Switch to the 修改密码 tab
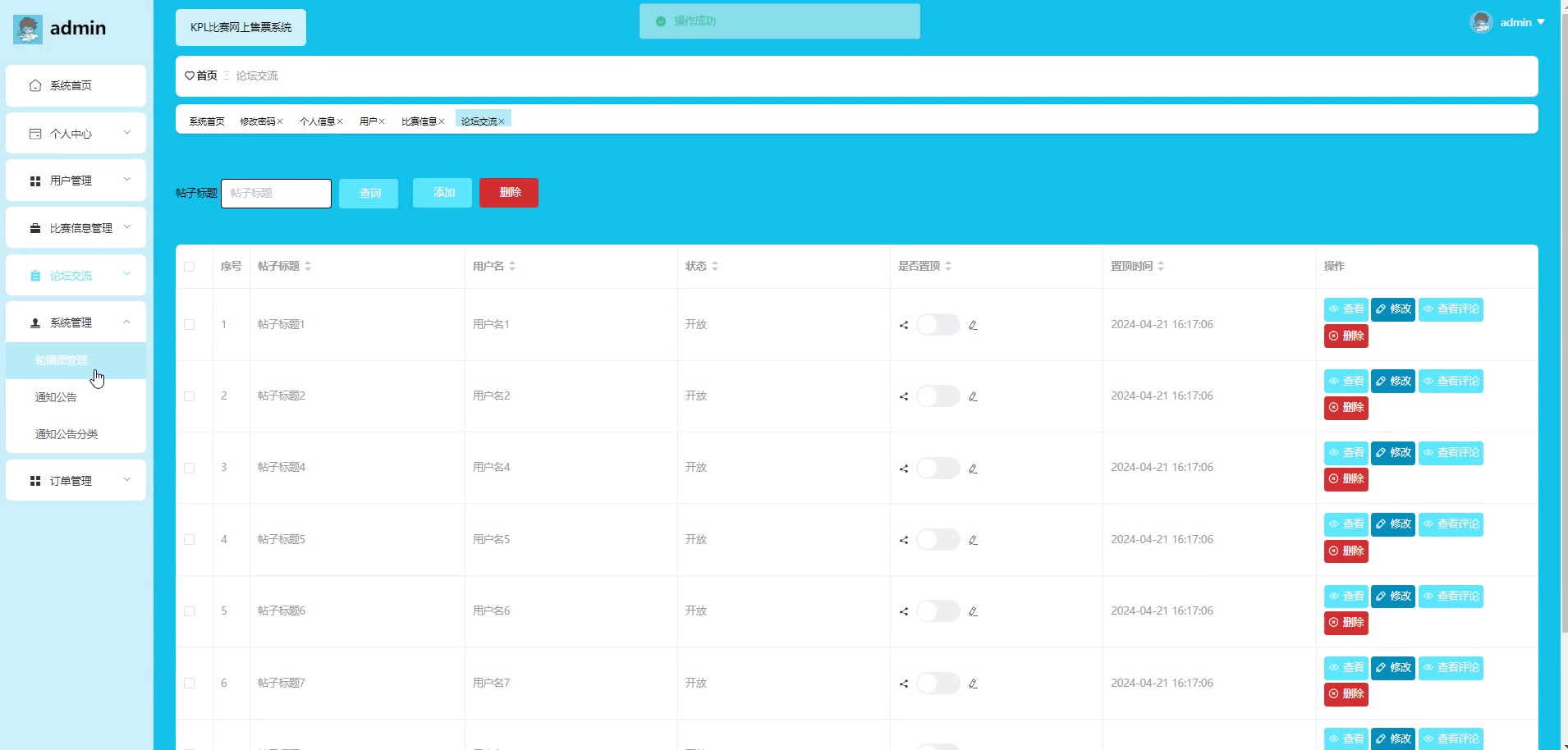 pos(257,121)
